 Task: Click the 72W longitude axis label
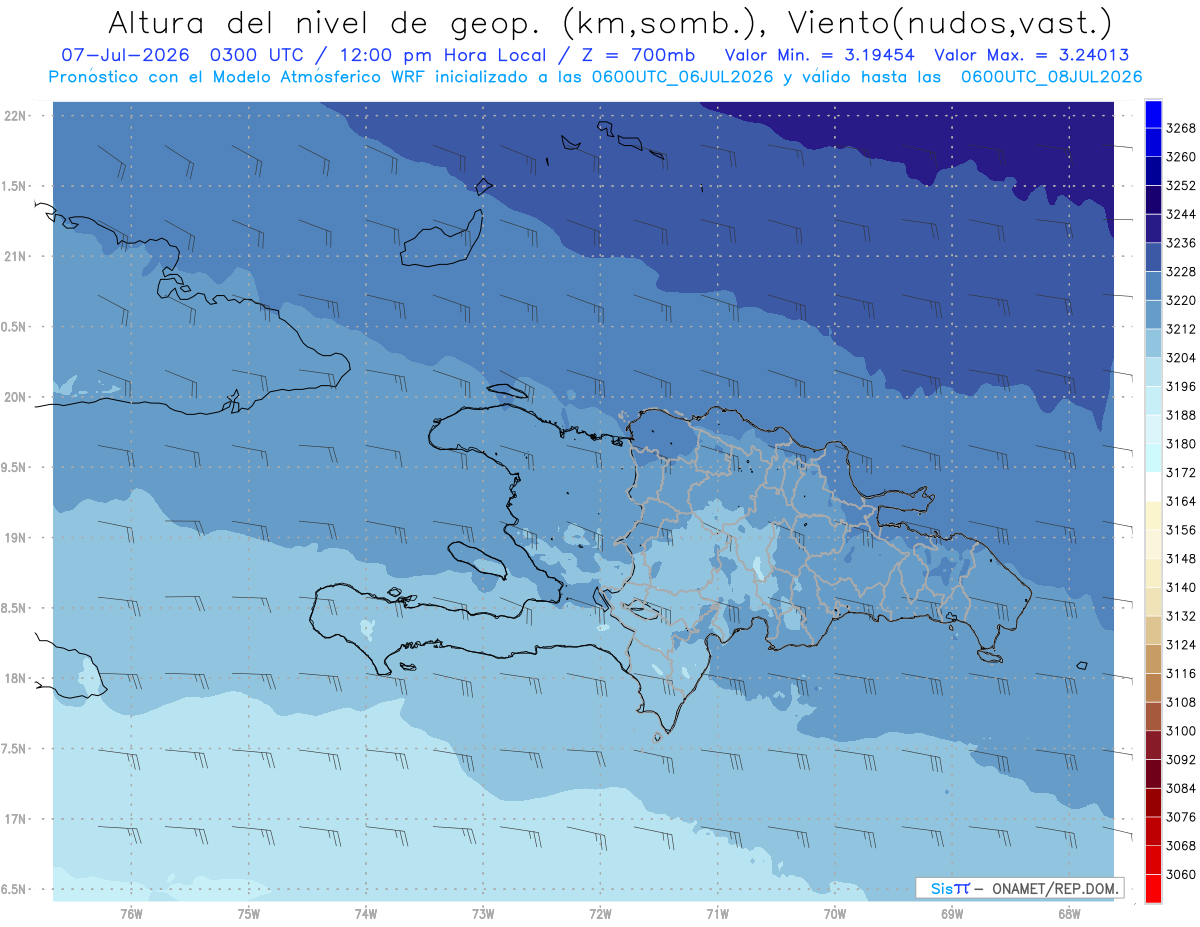pos(601,914)
